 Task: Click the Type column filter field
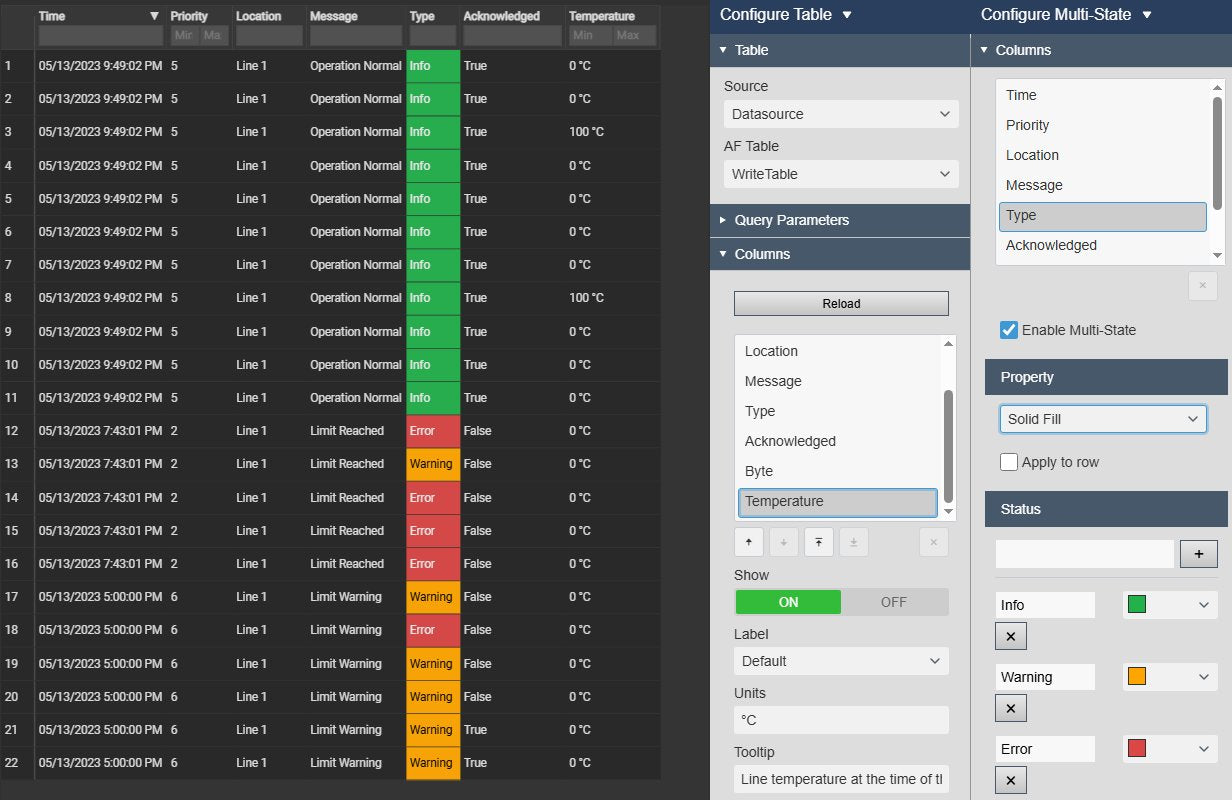click(433, 36)
